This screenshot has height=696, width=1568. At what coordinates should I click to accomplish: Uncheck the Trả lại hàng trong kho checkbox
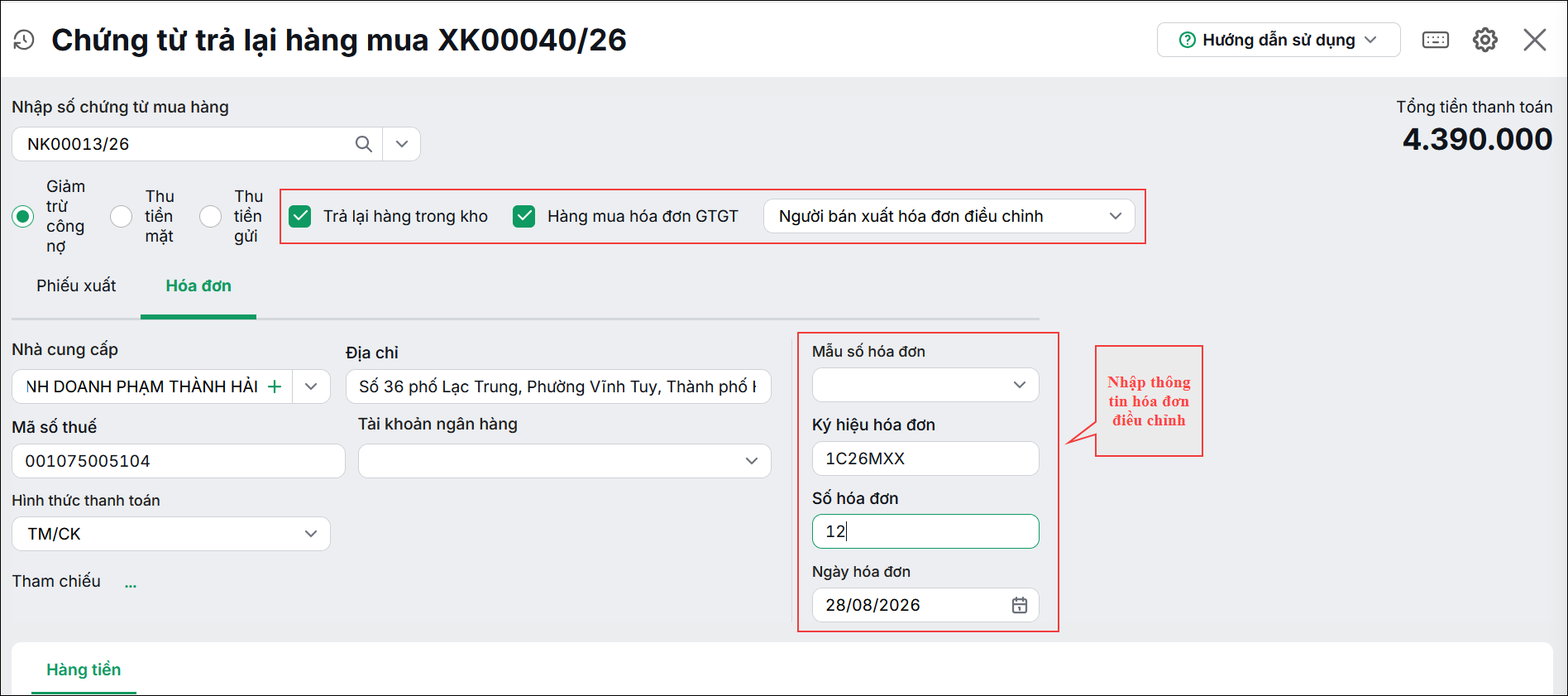click(x=300, y=216)
